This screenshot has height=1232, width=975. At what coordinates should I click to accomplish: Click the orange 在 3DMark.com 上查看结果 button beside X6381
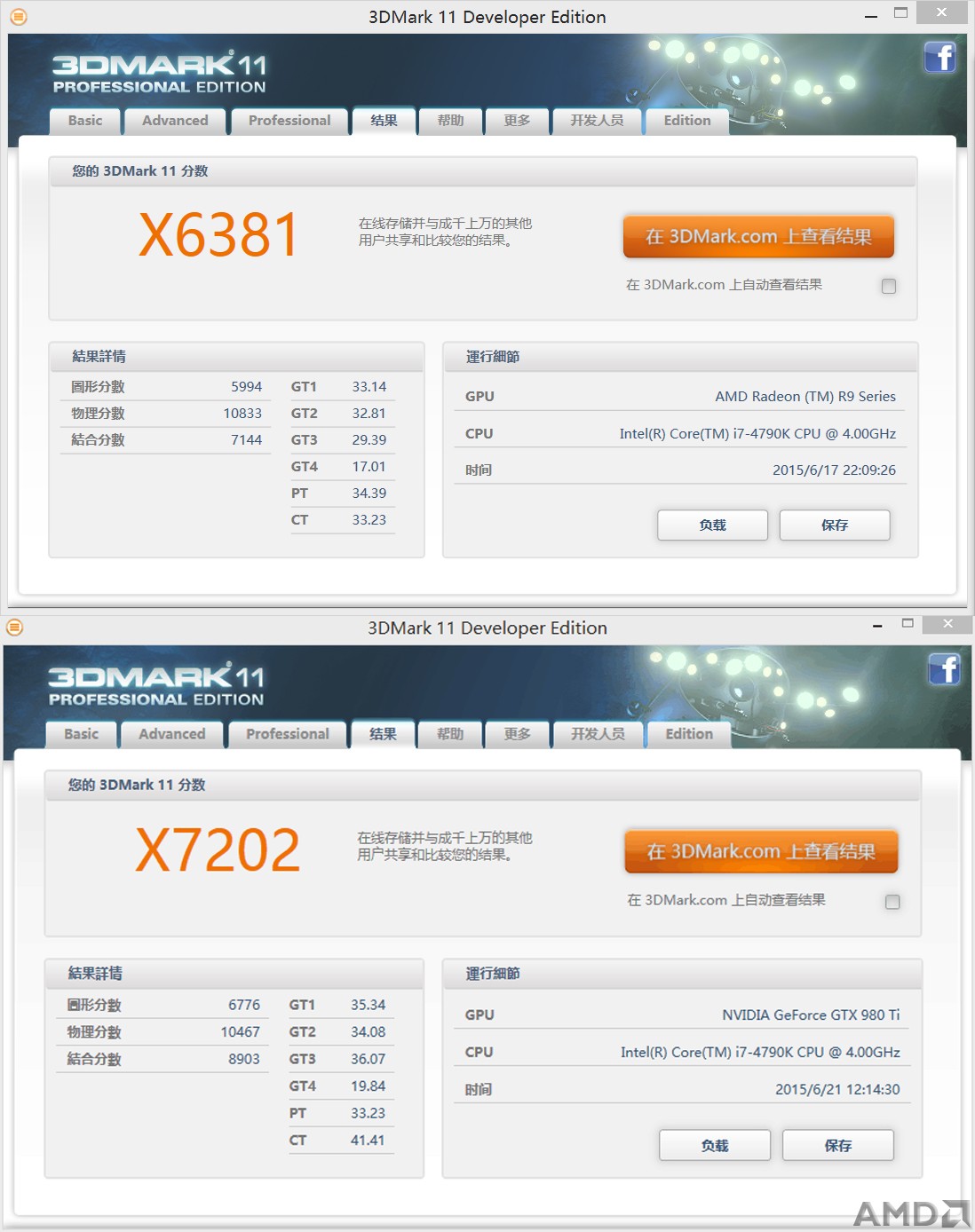[x=758, y=236]
